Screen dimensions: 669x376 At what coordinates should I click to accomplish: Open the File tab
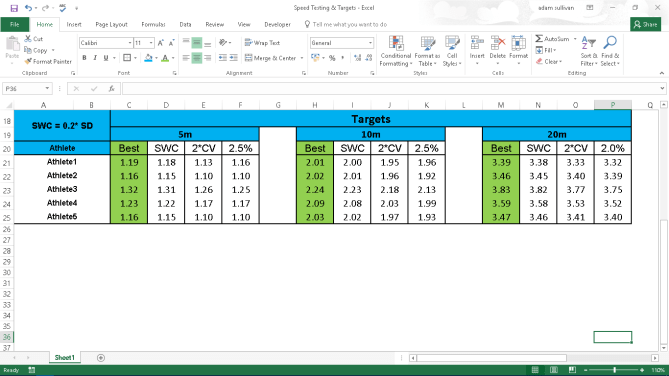[x=15, y=24]
